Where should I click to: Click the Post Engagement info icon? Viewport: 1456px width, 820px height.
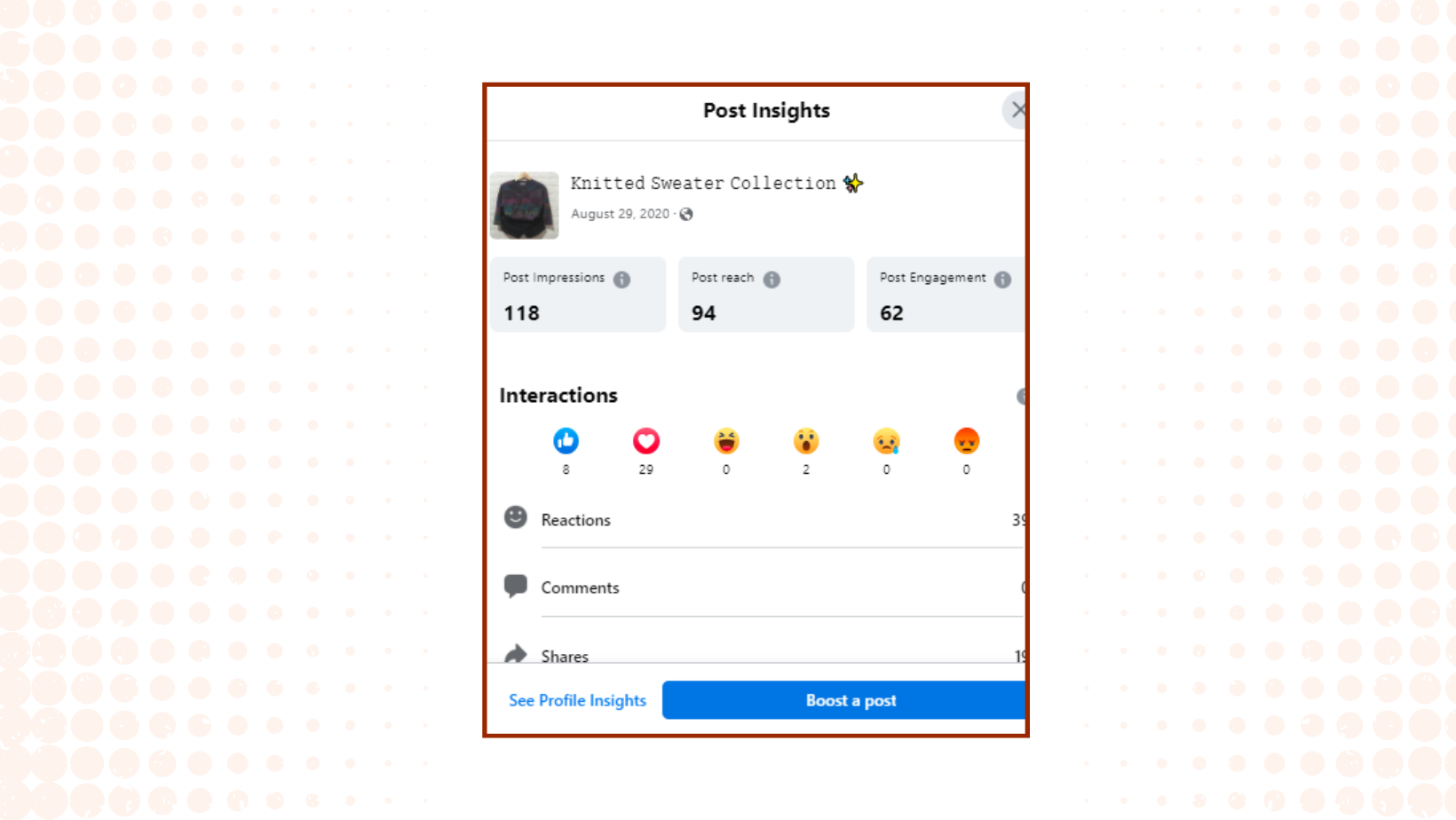1002,280
